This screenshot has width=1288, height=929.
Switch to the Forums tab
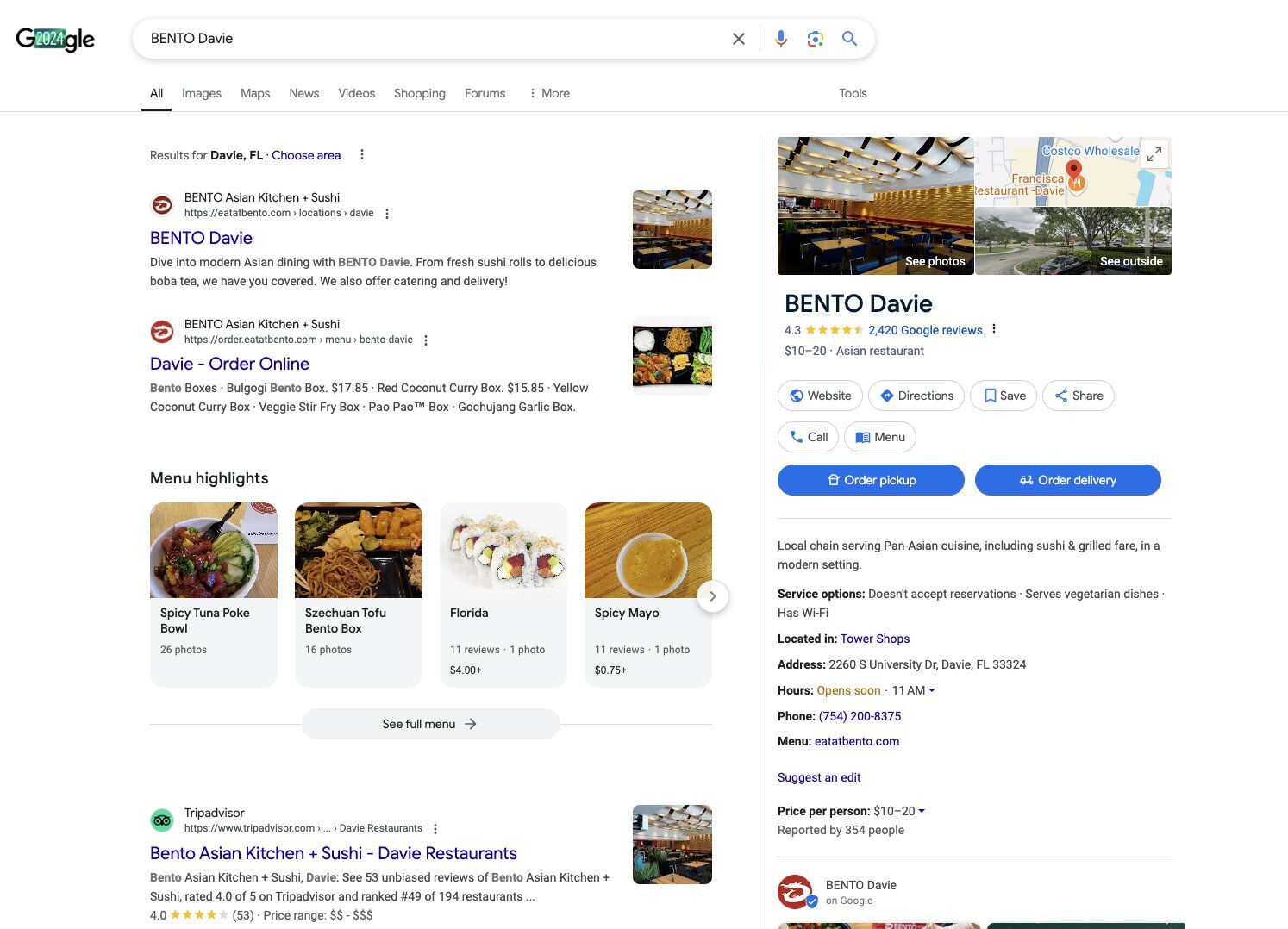485,93
